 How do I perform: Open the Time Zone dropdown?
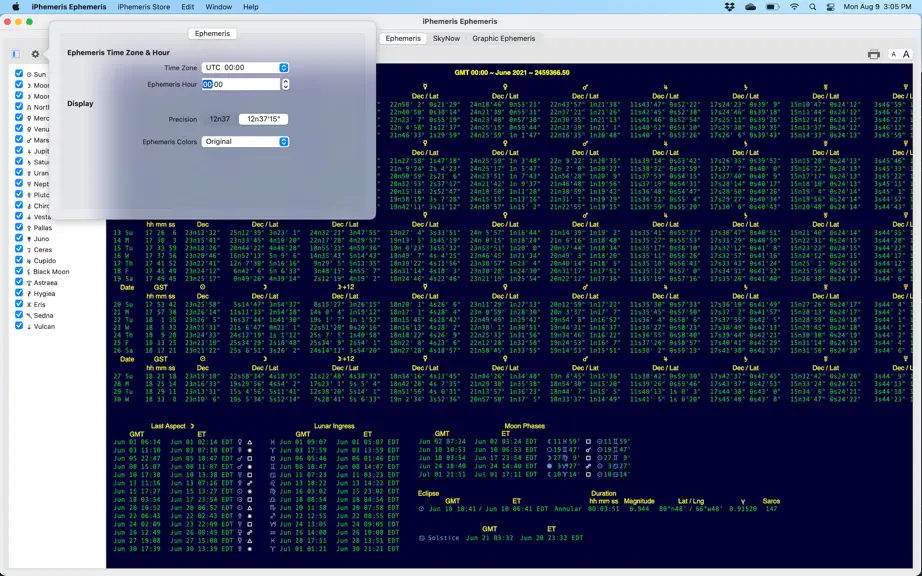point(245,68)
